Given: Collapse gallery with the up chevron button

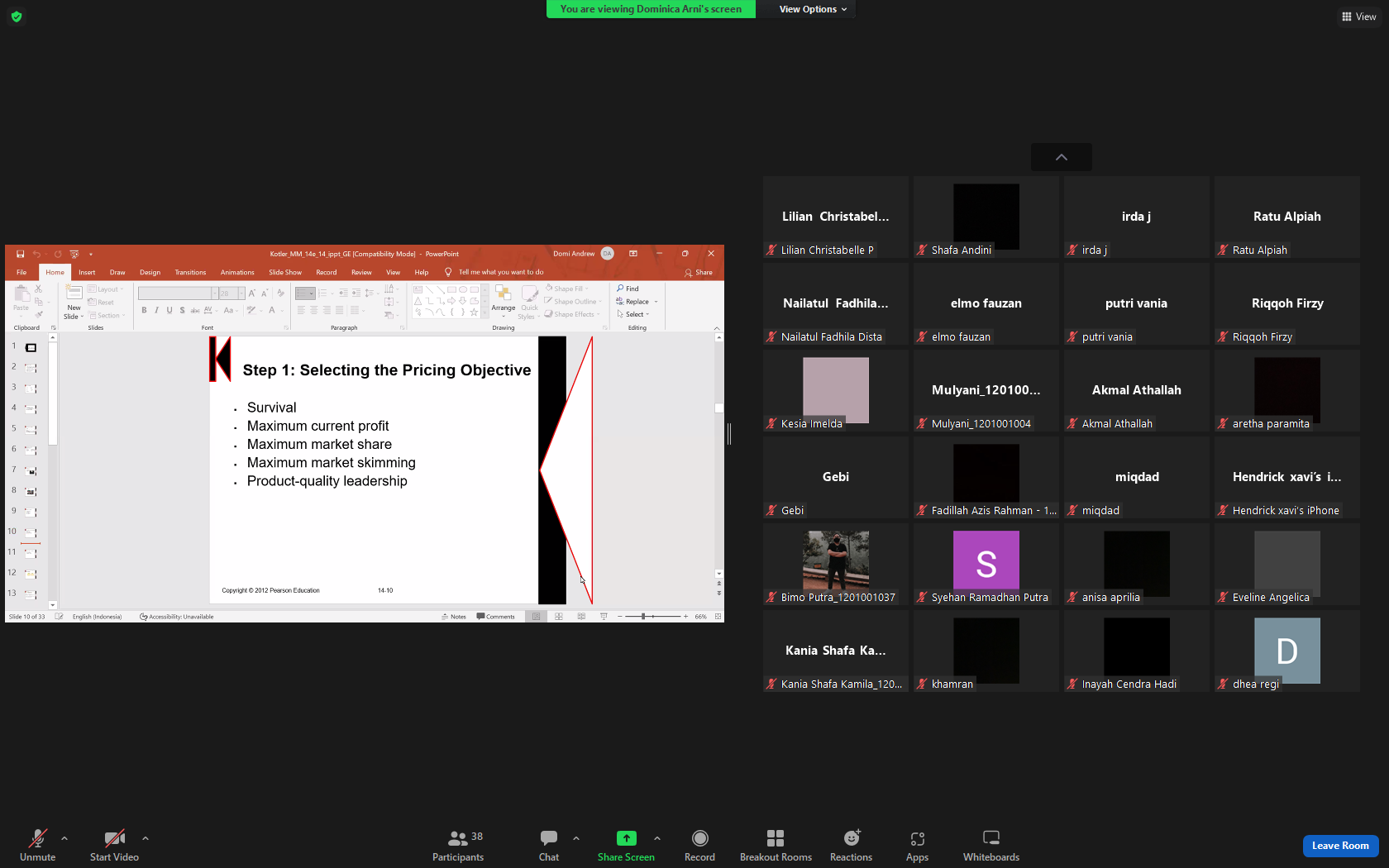Looking at the screenshot, I should (1062, 157).
